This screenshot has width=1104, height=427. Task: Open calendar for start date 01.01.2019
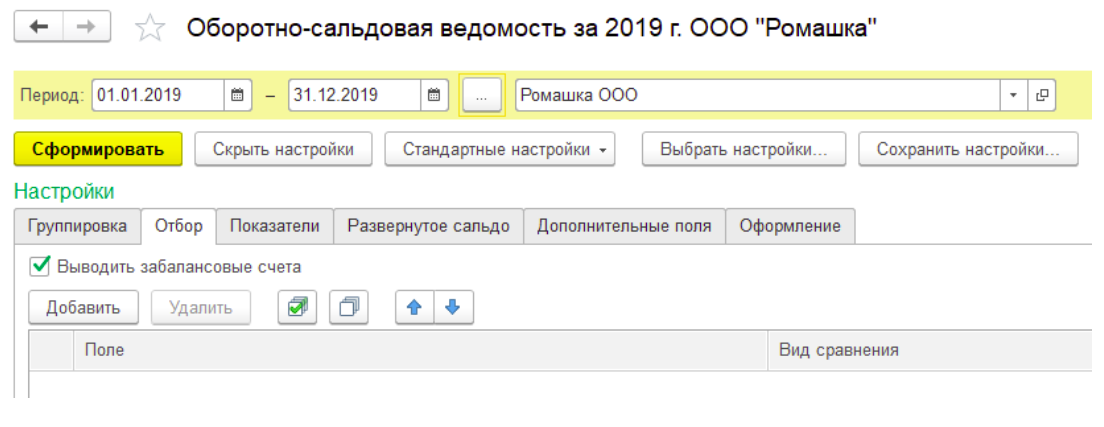pos(237,95)
